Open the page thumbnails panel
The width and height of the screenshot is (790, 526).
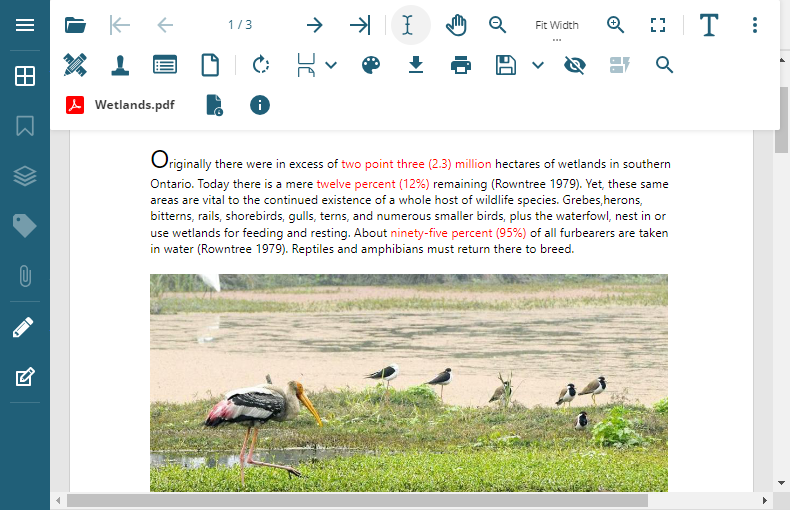point(25,76)
